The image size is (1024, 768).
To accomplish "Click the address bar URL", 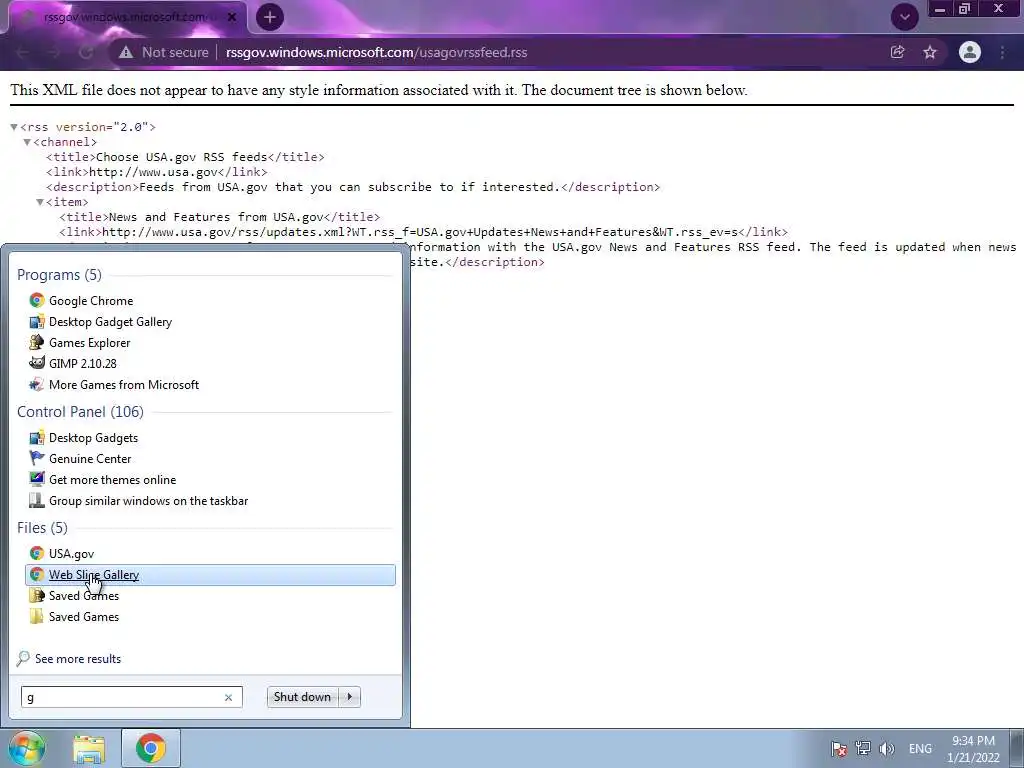I will [x=376, y=52].
